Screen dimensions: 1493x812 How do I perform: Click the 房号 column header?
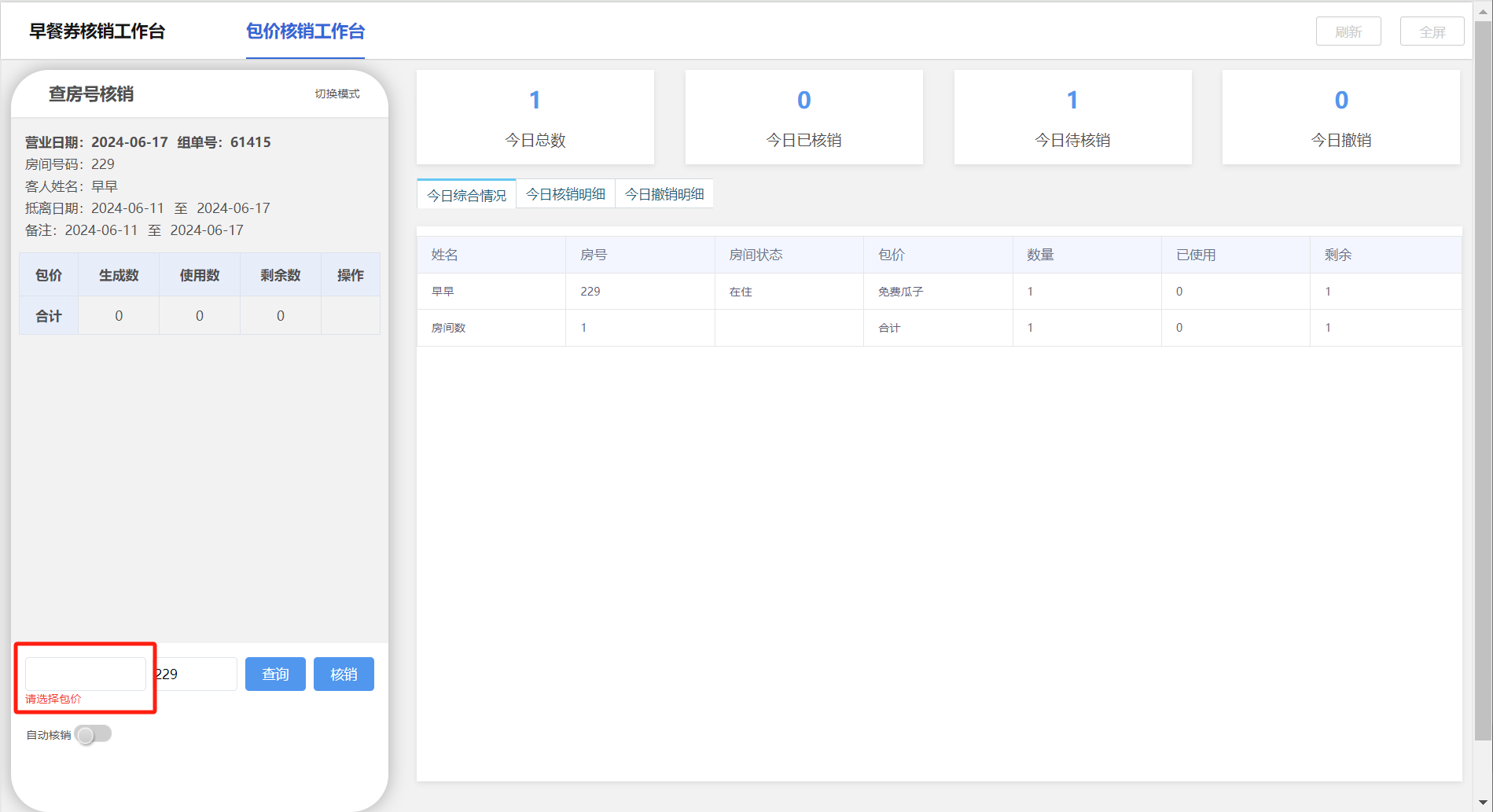coord(640,255)
